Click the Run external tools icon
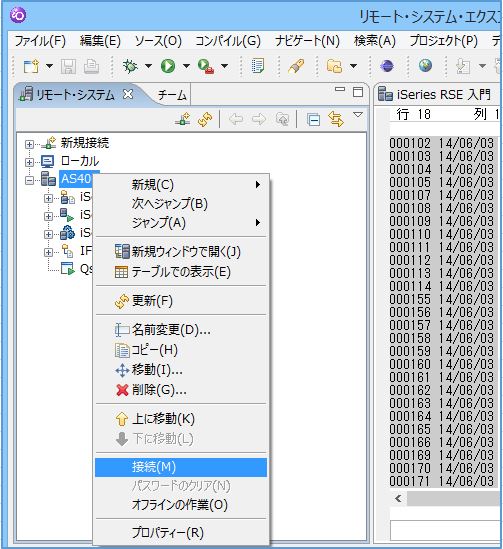 (205, 66)
